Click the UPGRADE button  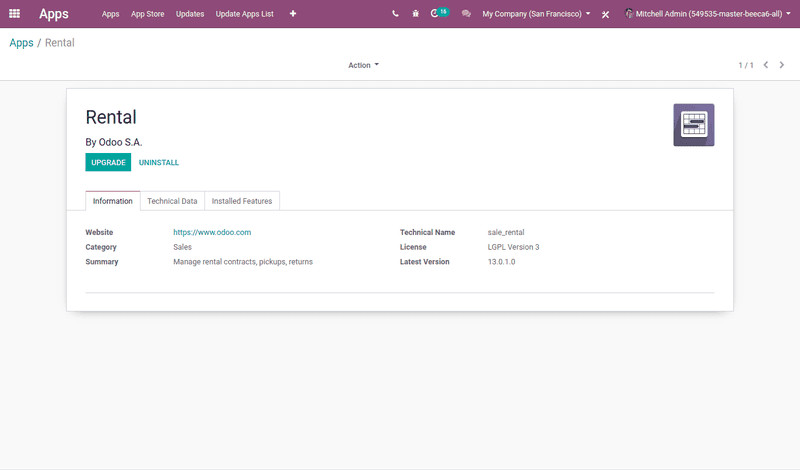tap(108, 162)
